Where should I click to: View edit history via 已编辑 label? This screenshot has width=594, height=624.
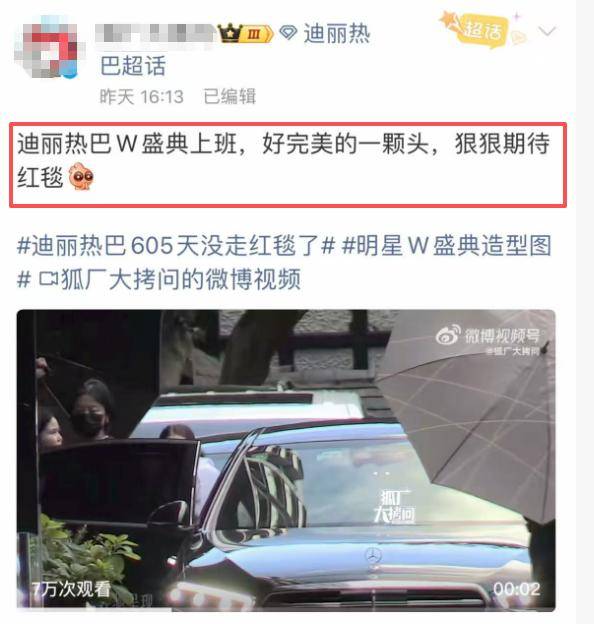click(230, 96)
